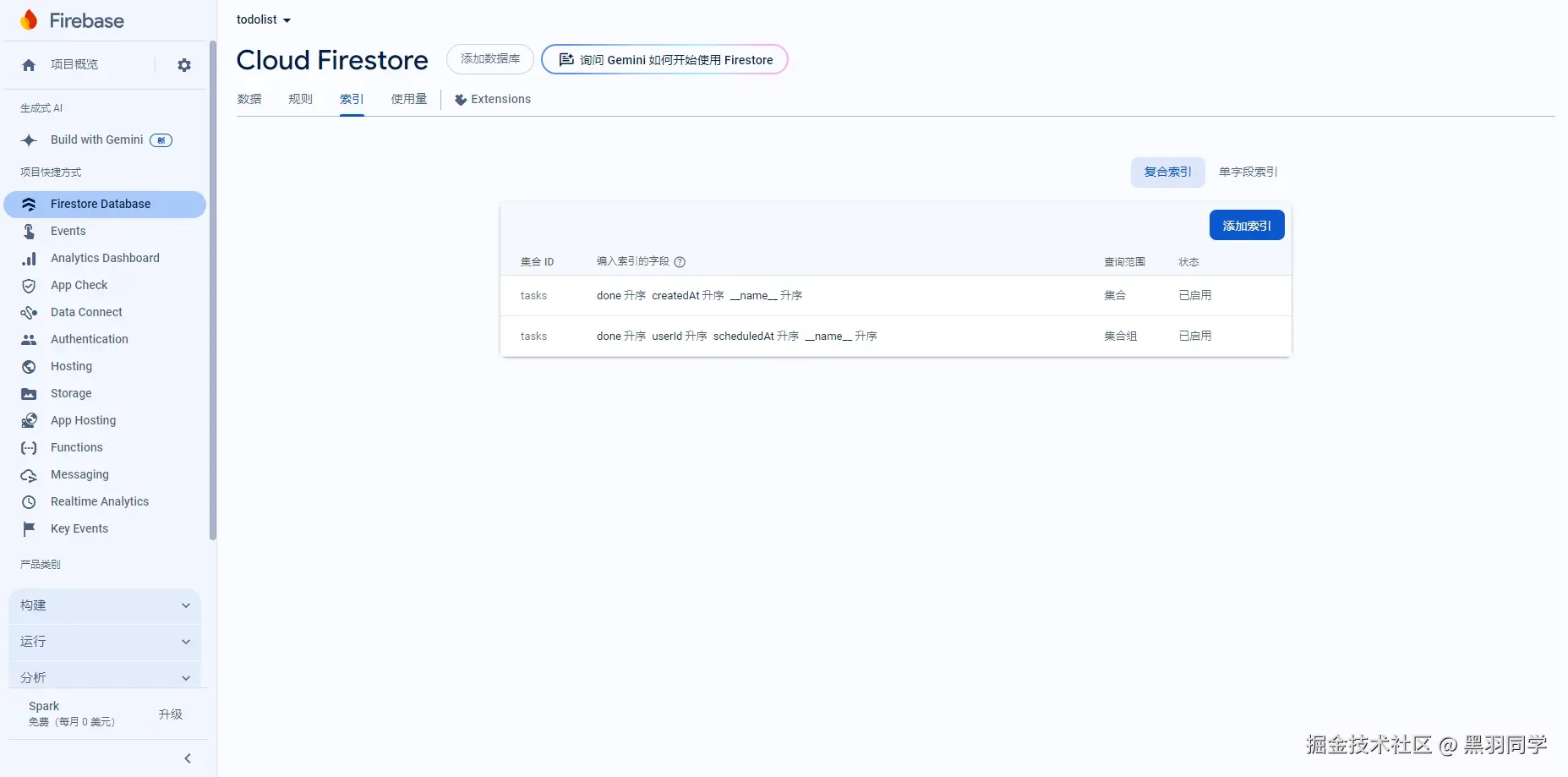Screen dimensions: 1568x777
Task: Open the todolist project dropdown
Action: (264, 19)
